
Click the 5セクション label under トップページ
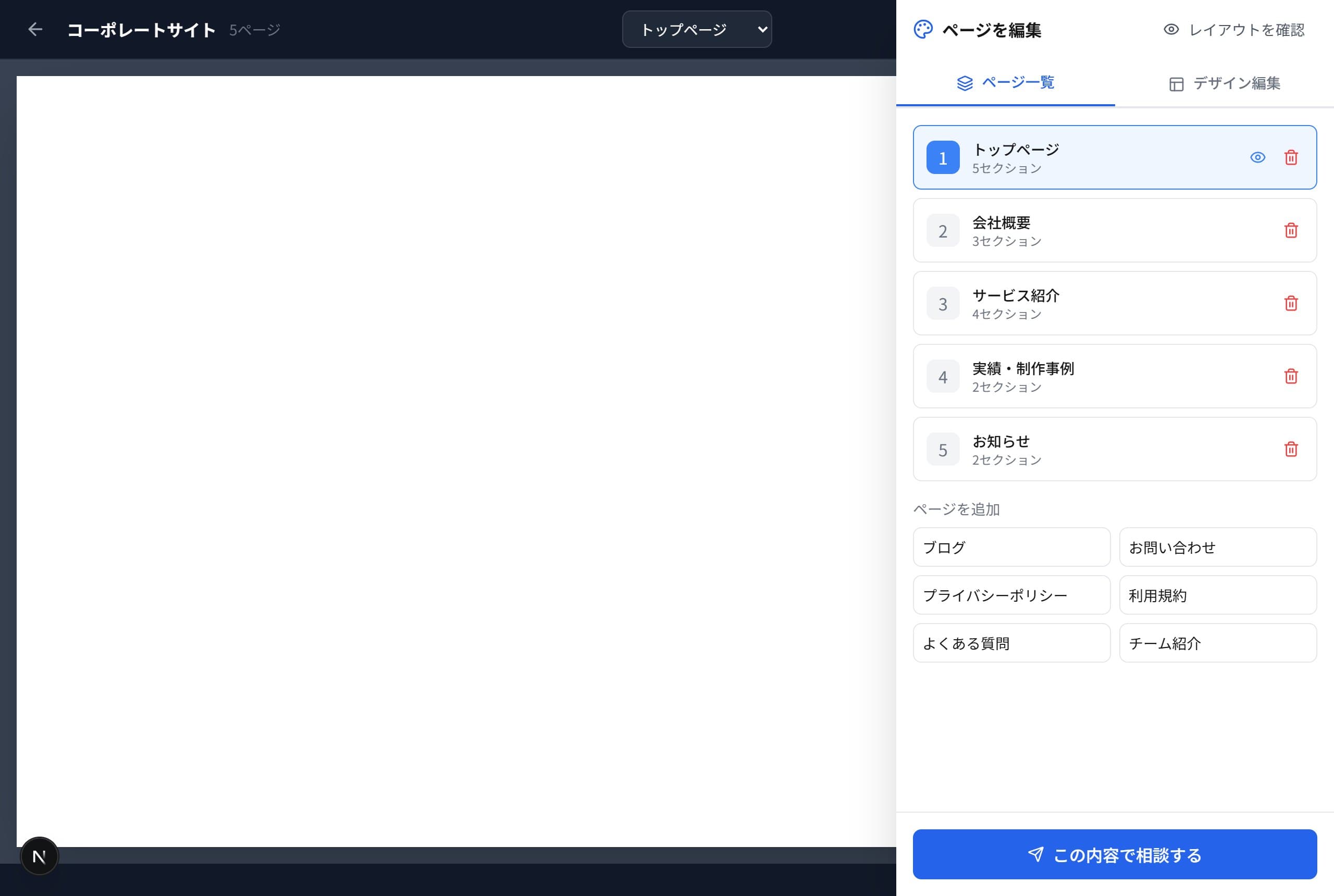[x=1007, y=169]
